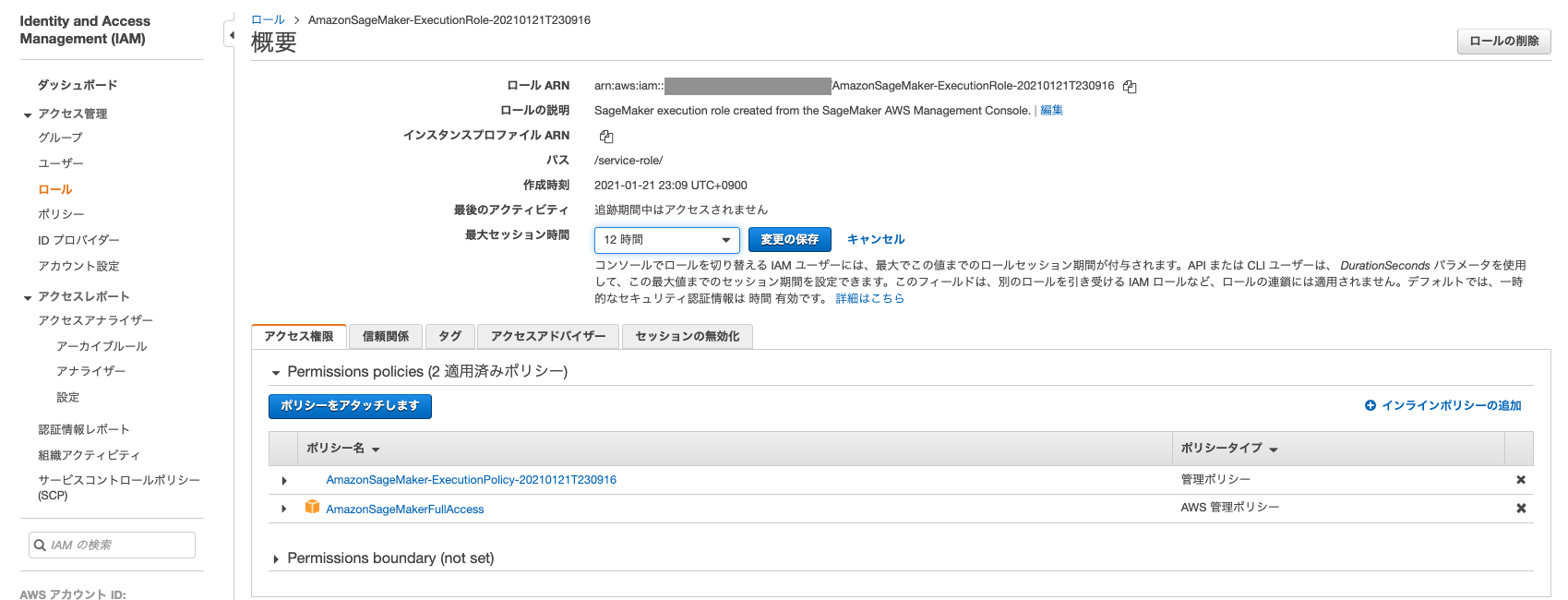This screenshot has height=600, width=1568.
Task: Collapse the left navigation panel arrow
Action: pyautogui.click(x=231, y=36)
